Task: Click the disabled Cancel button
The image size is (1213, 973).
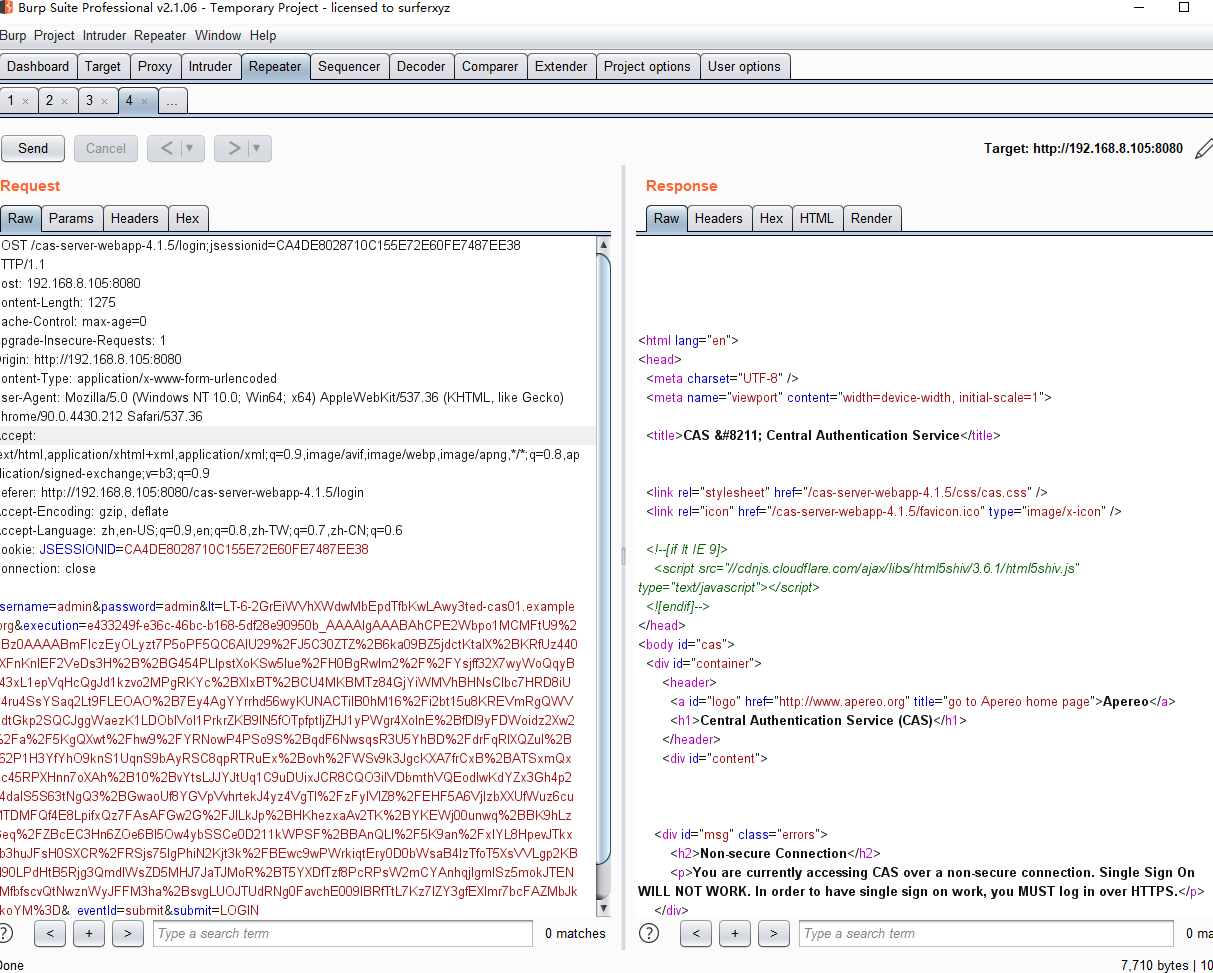Action: pyautogui.click(x=106, y=148)
